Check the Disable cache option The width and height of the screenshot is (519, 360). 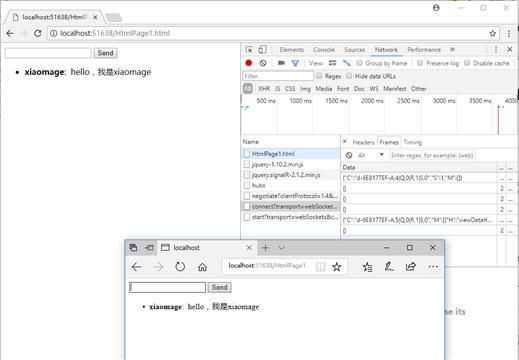[x=467, y=63]
